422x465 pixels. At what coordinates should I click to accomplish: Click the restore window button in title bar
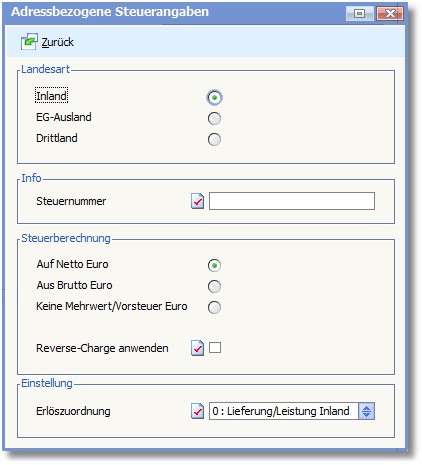pyautogui.click(x=360, y=13)
